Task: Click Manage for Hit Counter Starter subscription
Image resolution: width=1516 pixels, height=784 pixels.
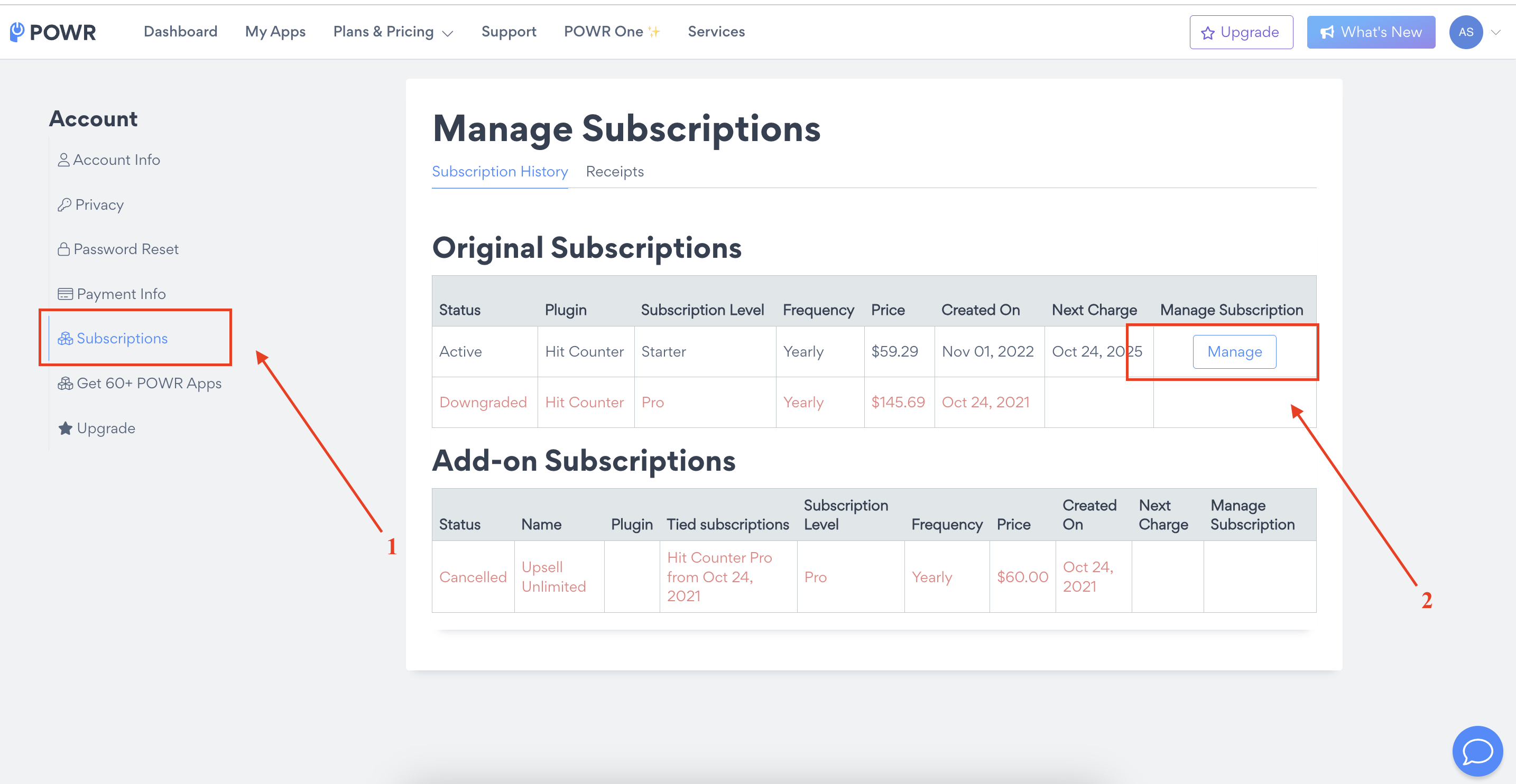Action: pyautogui.click(x=1234, y=352)
